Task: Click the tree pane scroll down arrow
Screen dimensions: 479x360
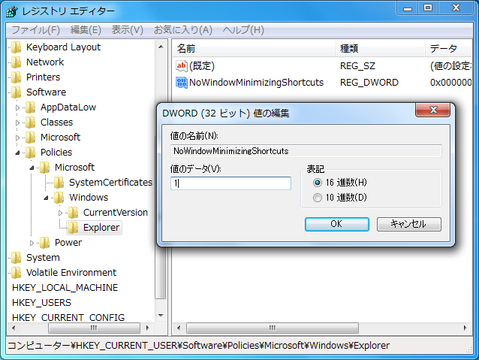Action: tap(161, 315)
